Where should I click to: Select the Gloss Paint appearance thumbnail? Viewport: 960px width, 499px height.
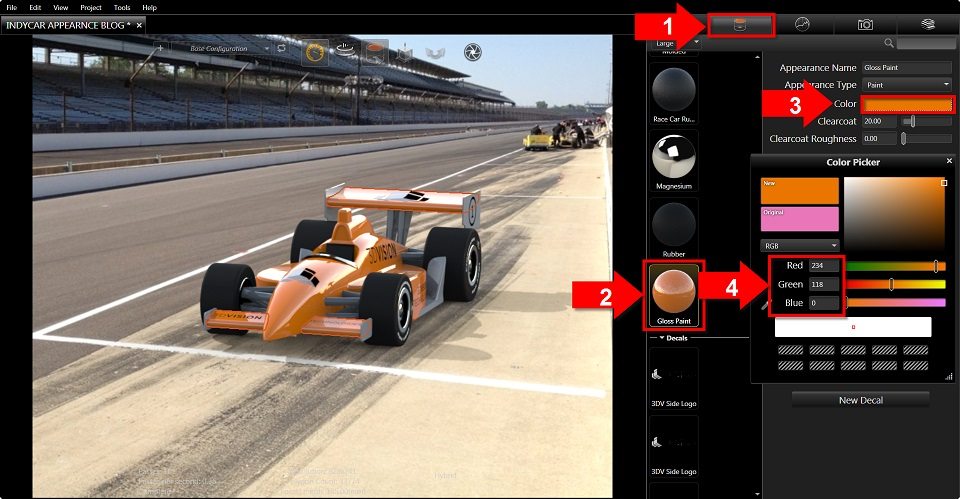click(x=673, y=294)
